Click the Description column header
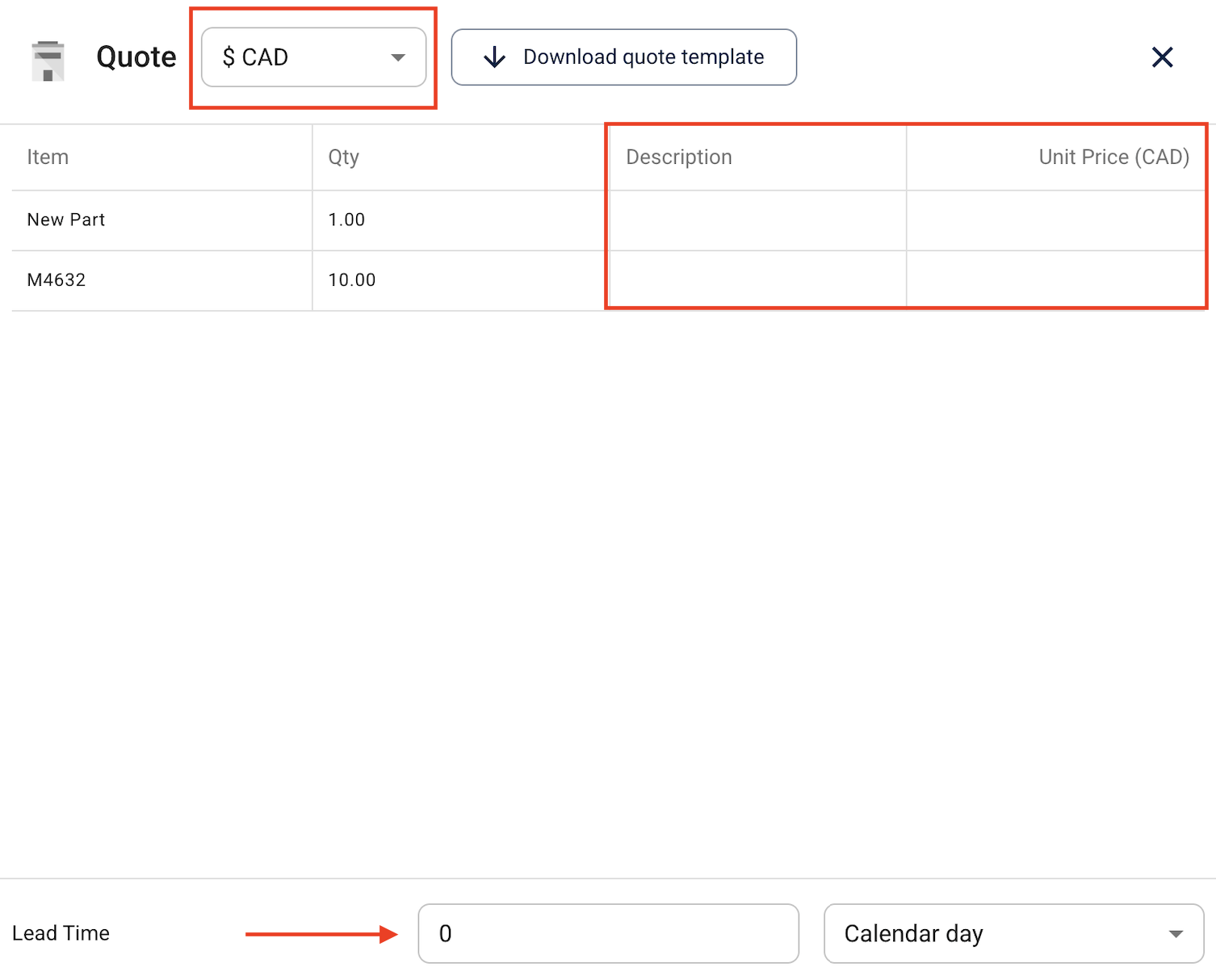This screenshot has width=1216, height=980. tap(679, 157)
